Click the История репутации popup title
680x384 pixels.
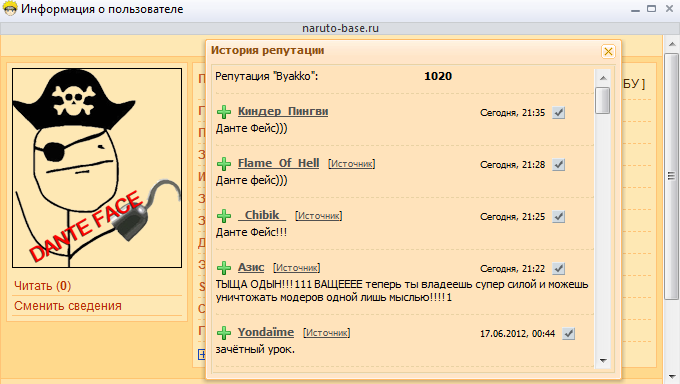click(x=268, y=50)
